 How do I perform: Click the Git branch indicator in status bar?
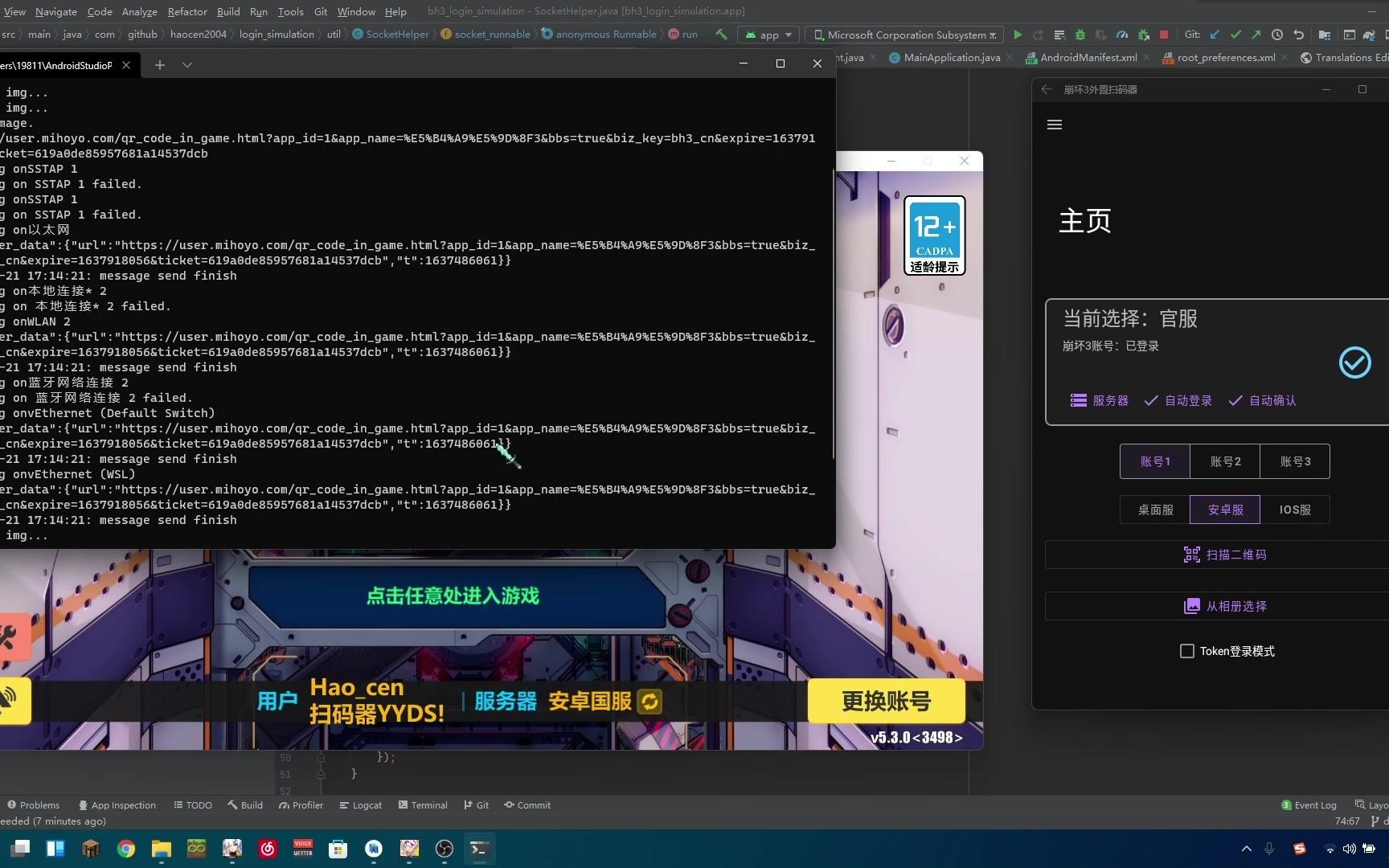[1378, 821]
